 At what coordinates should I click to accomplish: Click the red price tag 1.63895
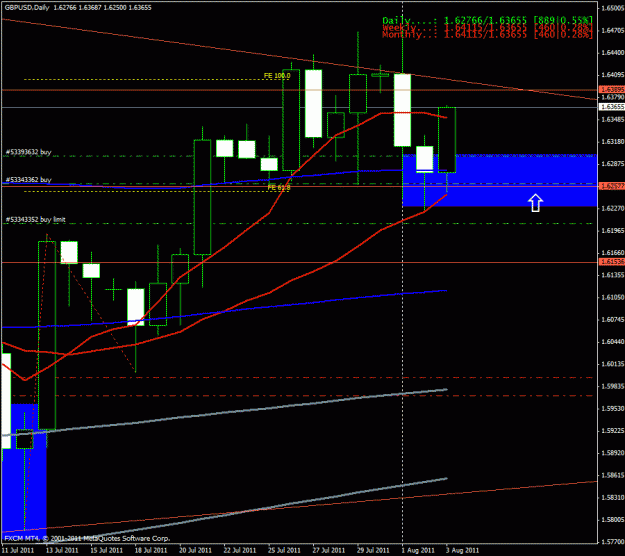[x=611, y=90]
